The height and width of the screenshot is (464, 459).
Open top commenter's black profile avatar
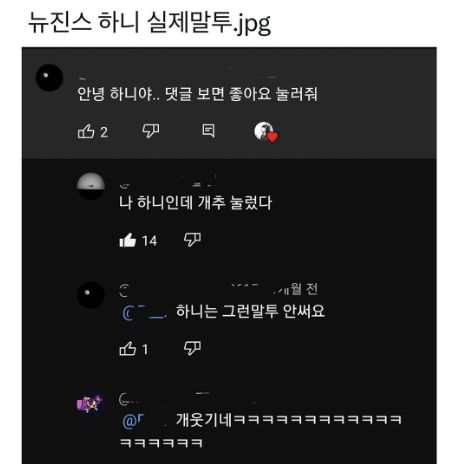[x=49, y=78]
